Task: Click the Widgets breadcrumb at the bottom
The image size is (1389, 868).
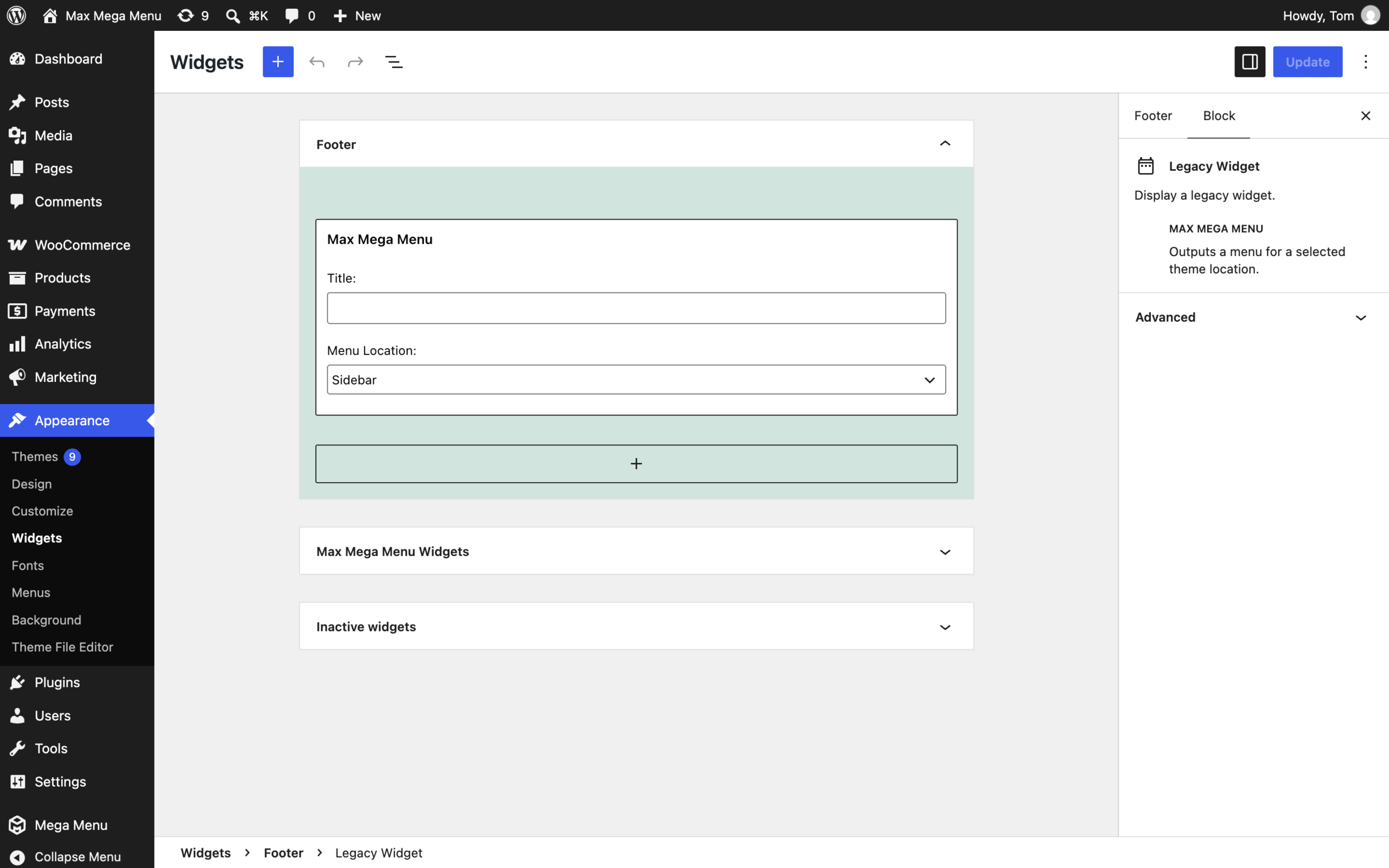Action: point(206,852)
